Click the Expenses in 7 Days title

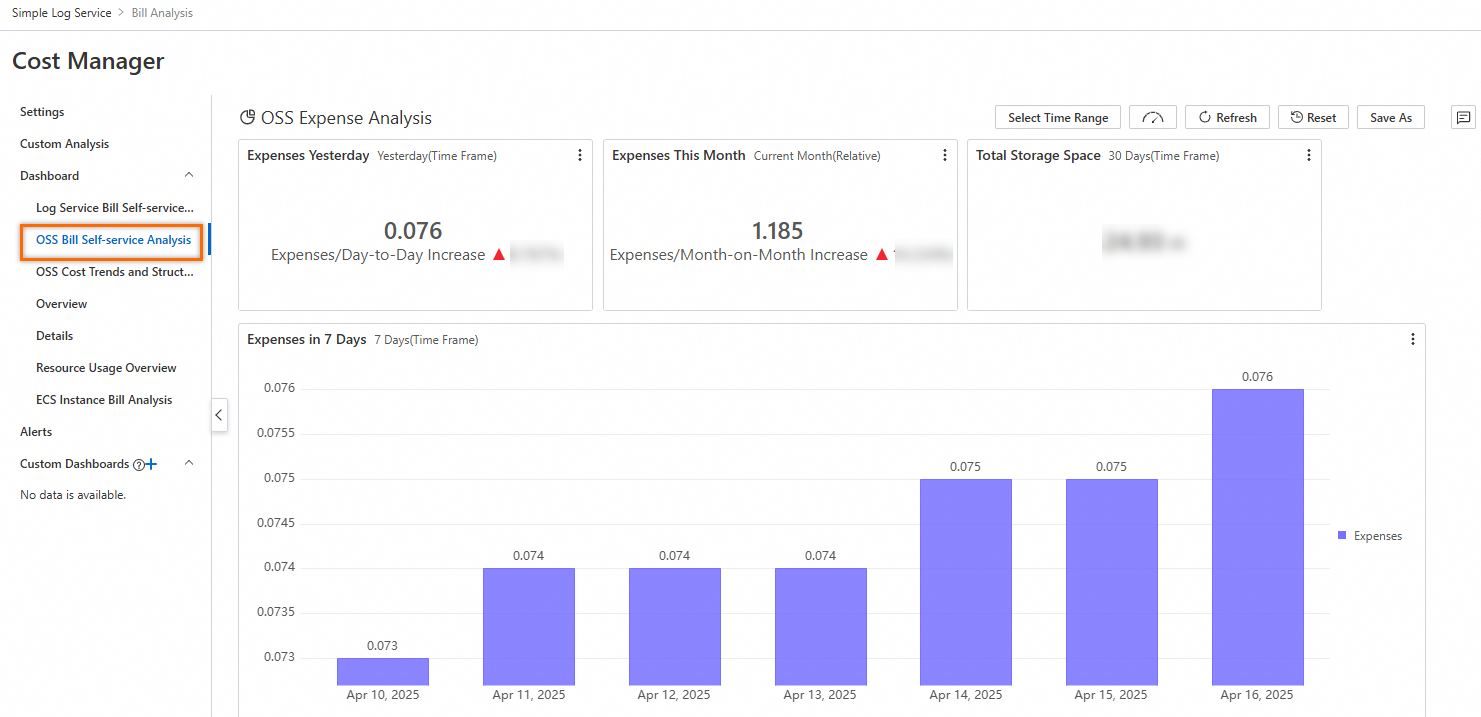tap(307, 339)
